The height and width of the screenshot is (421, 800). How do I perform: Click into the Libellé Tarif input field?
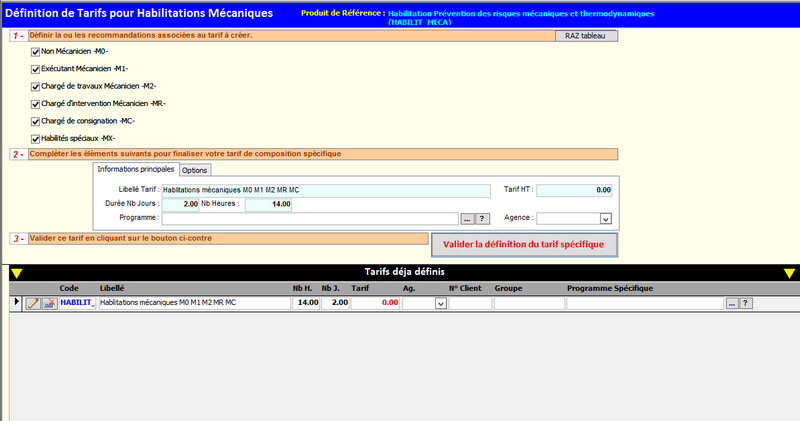coord(325,190)
